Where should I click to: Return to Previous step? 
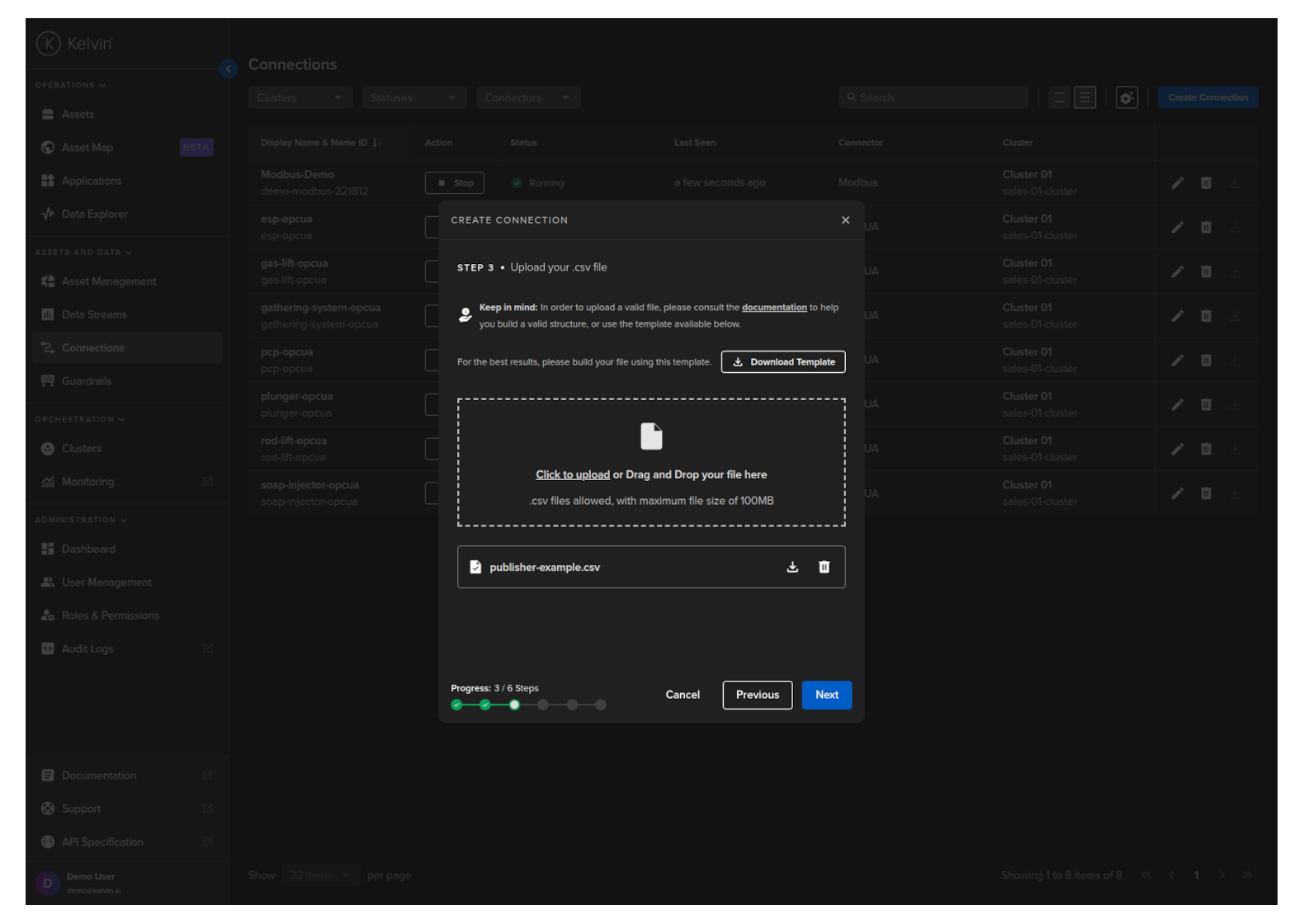click(757, 695)
